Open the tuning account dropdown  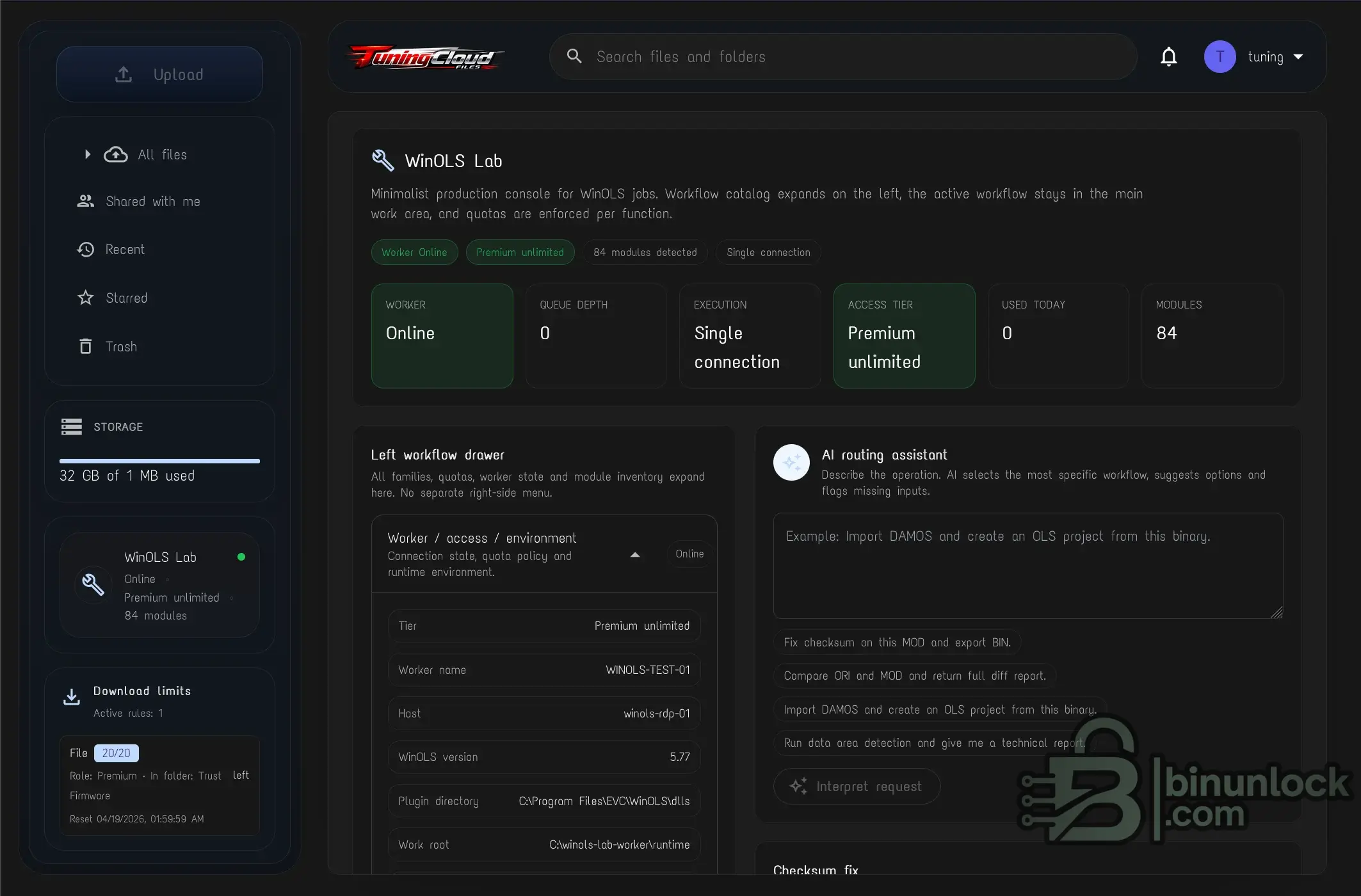(x=1298, y=57)
